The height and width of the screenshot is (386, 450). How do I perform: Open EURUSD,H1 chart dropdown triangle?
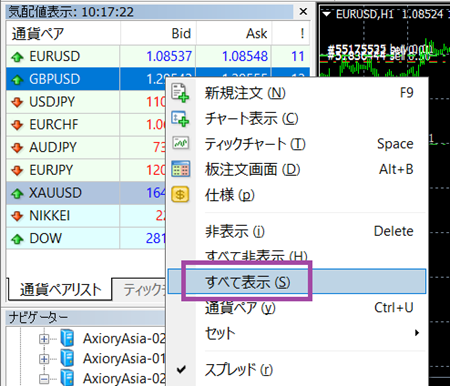coord(326,14)
